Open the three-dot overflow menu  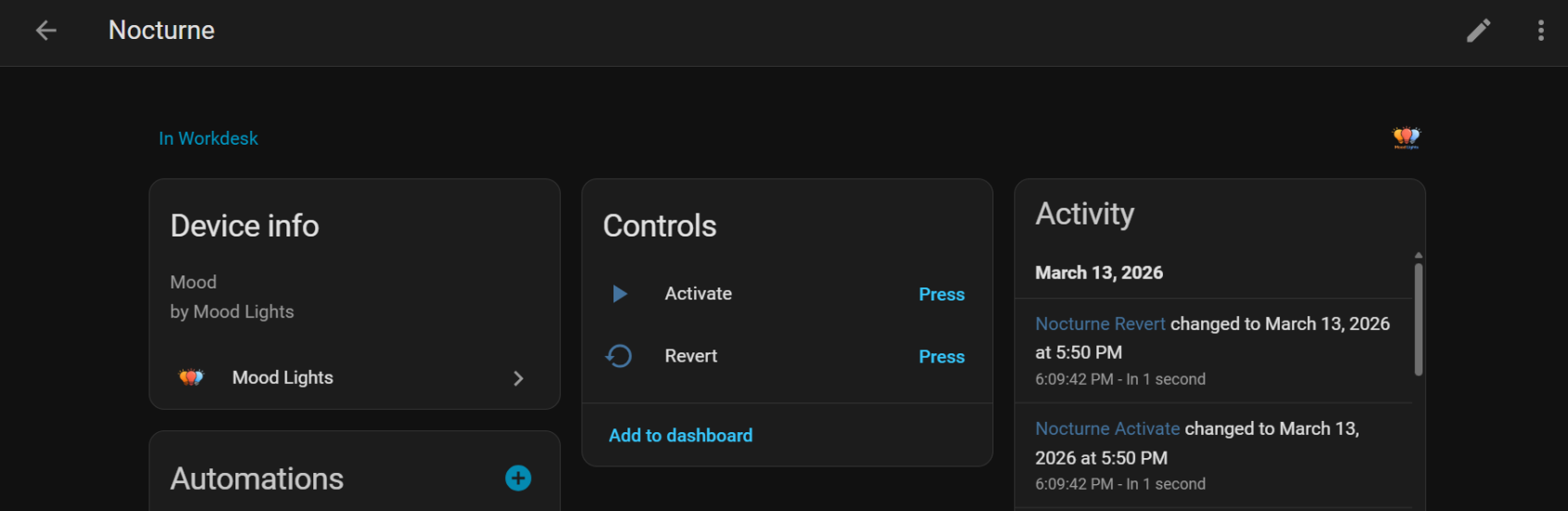tap(1540, 31)
